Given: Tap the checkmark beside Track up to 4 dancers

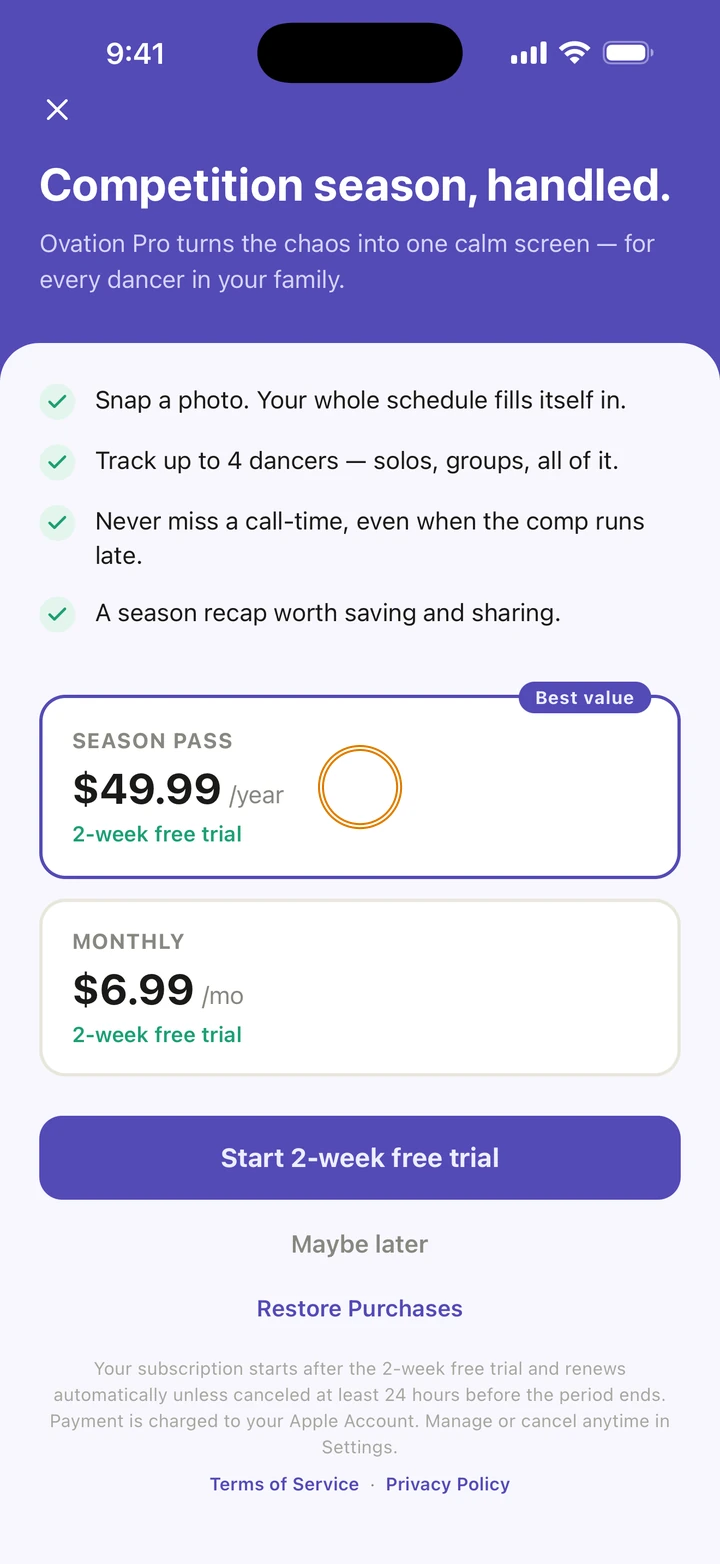Looking at the screenshot, I should [57, 461].
